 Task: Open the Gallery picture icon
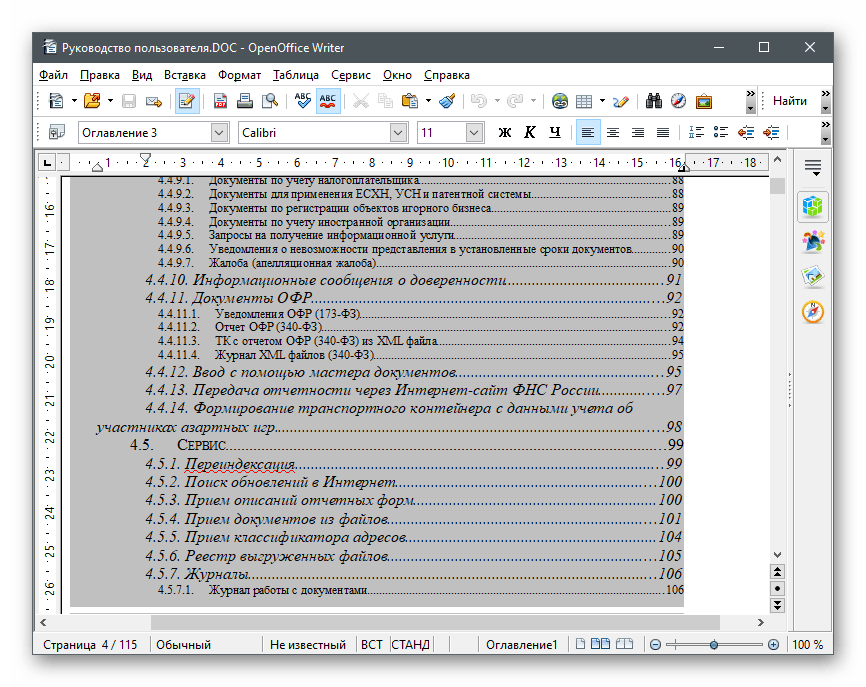click(x=704, y=101)
